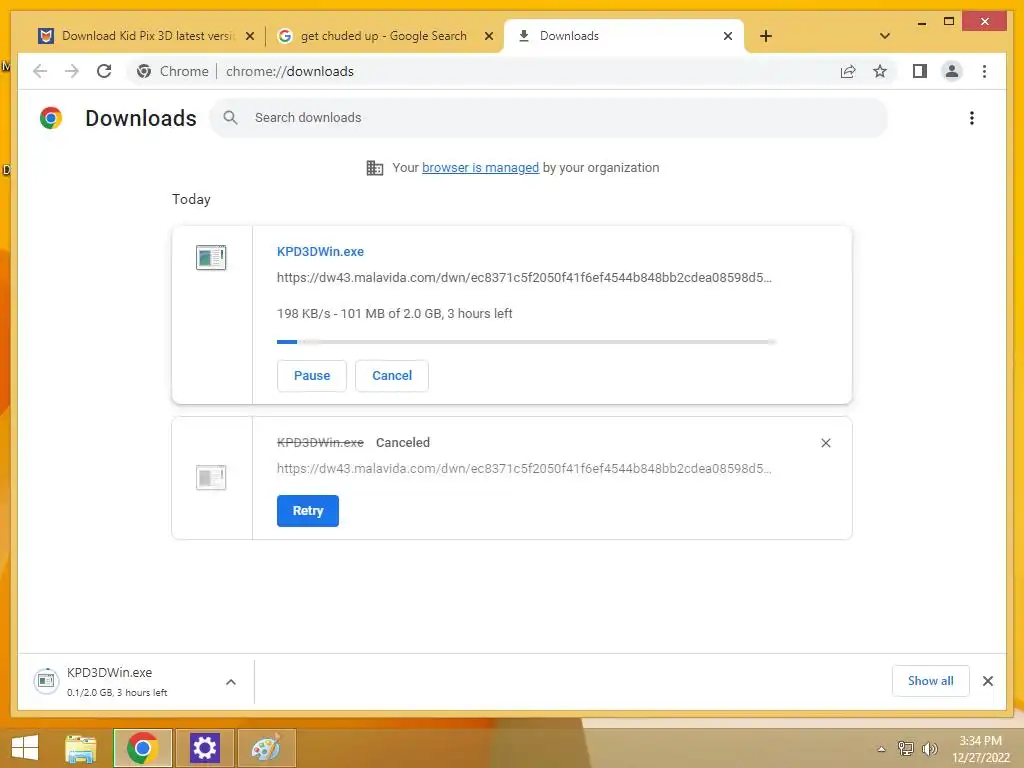The image size is (1024, 768).
Task: Open the Chrome profile avatar
Action: coord(952,71)
